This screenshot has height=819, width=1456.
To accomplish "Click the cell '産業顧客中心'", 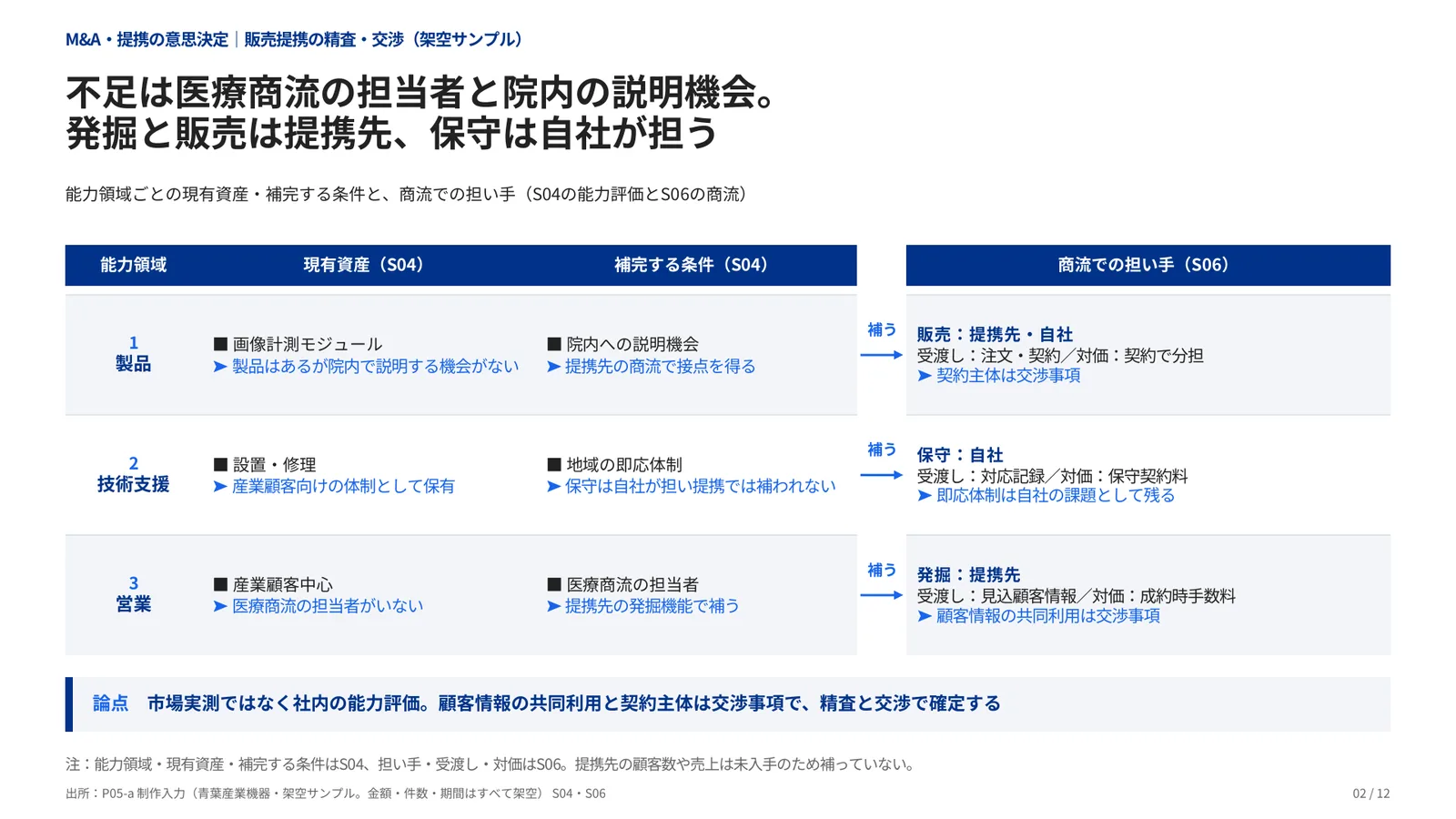I will (x=273, y=584).
